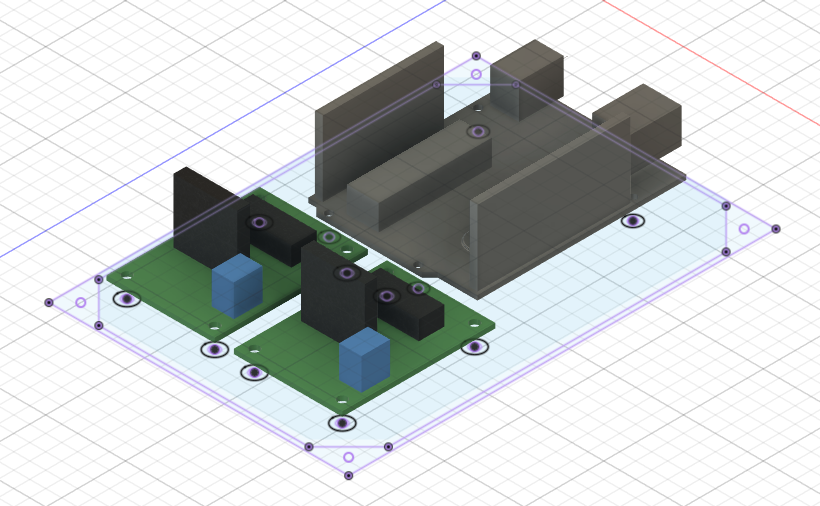
Task: Select the blue cube on the left green board
Action: (237, 286)
